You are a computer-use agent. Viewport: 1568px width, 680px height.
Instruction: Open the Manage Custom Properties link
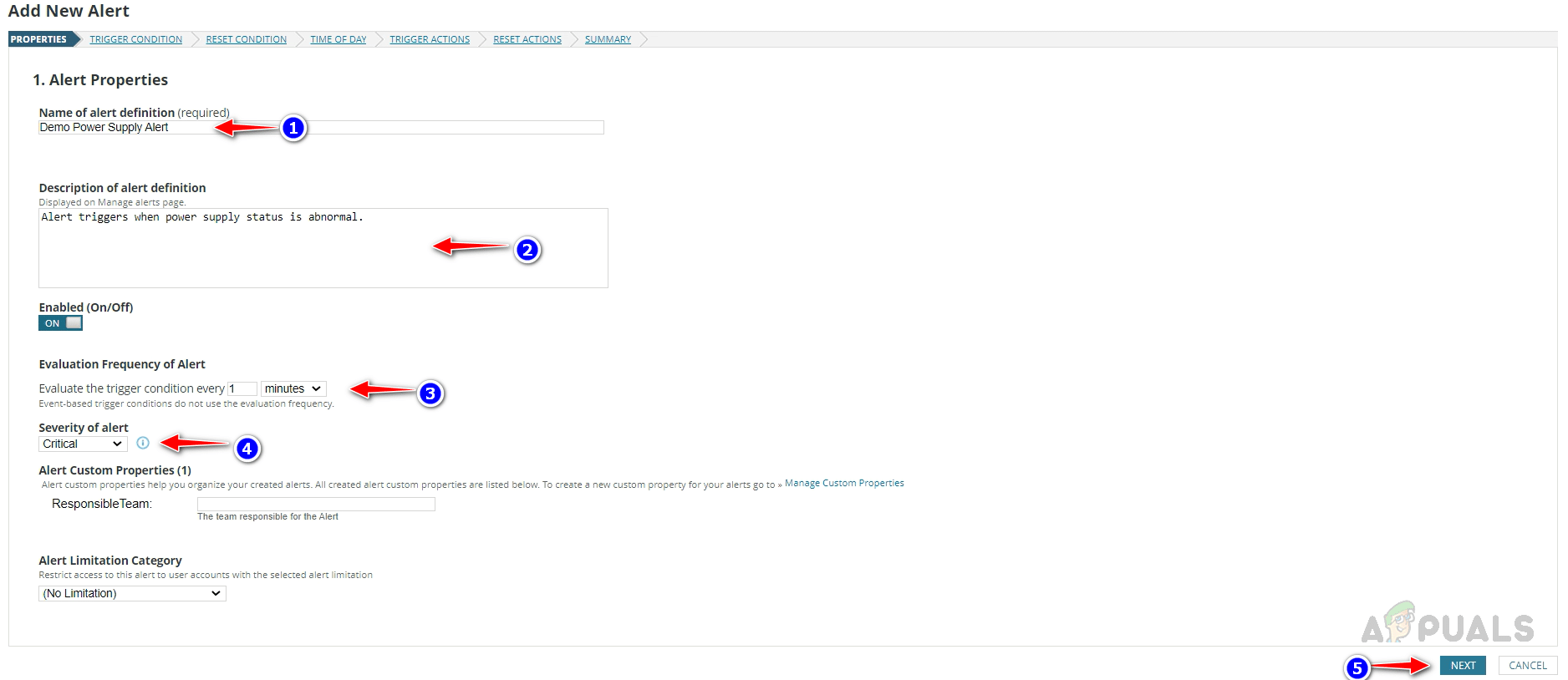tap(844, 483)
